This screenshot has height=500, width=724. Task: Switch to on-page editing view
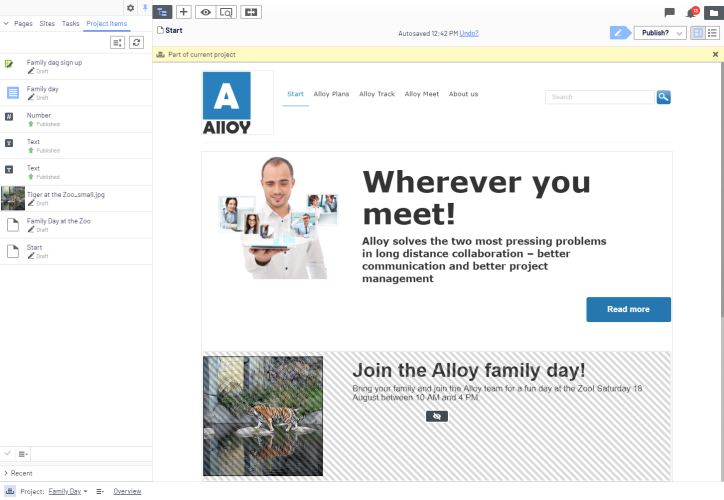(x=698, y=33)
